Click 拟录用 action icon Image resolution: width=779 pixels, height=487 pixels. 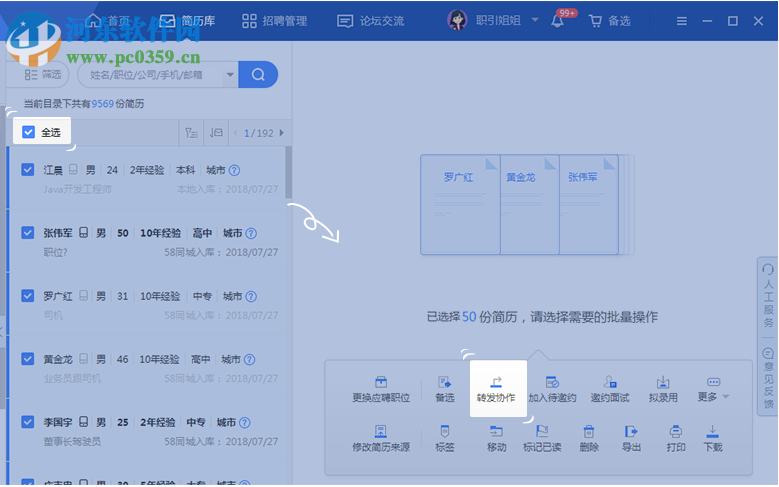[663, 382]
